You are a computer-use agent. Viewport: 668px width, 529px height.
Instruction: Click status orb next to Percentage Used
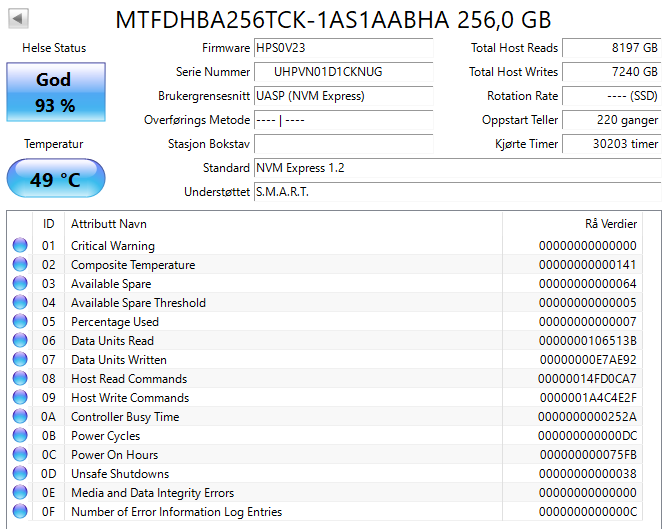coord(20,322)
